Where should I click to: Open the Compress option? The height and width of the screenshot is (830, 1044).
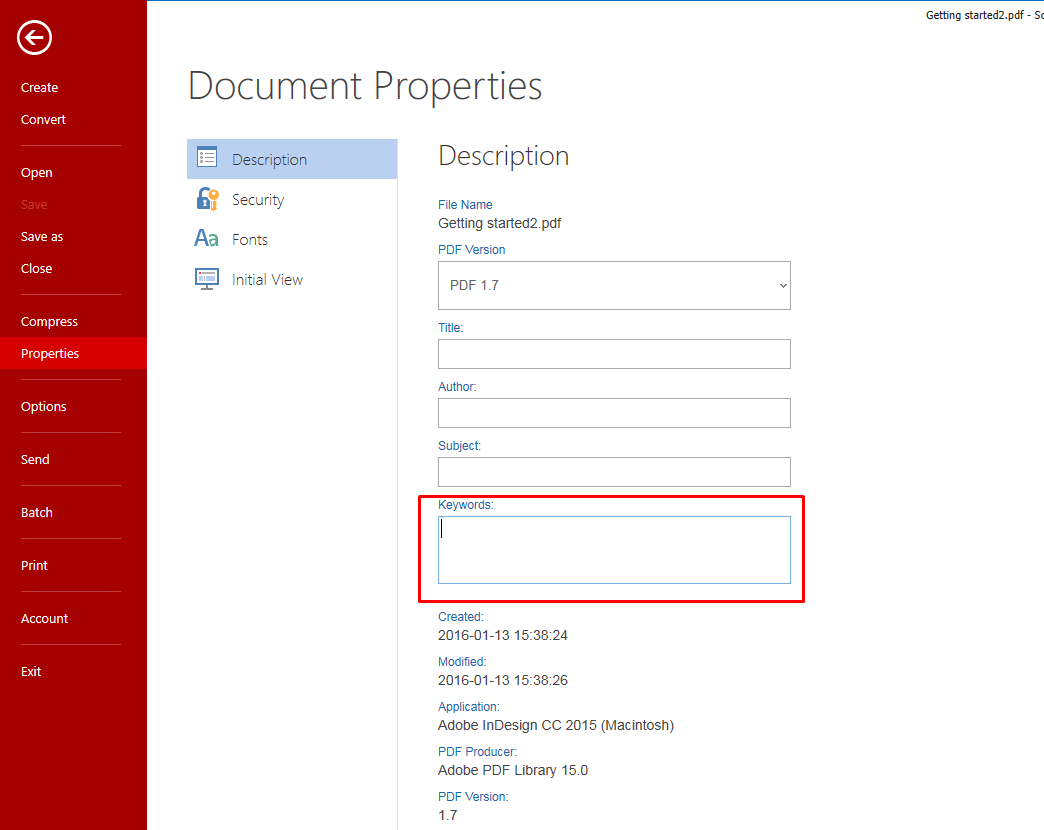[x=49, y=321]
